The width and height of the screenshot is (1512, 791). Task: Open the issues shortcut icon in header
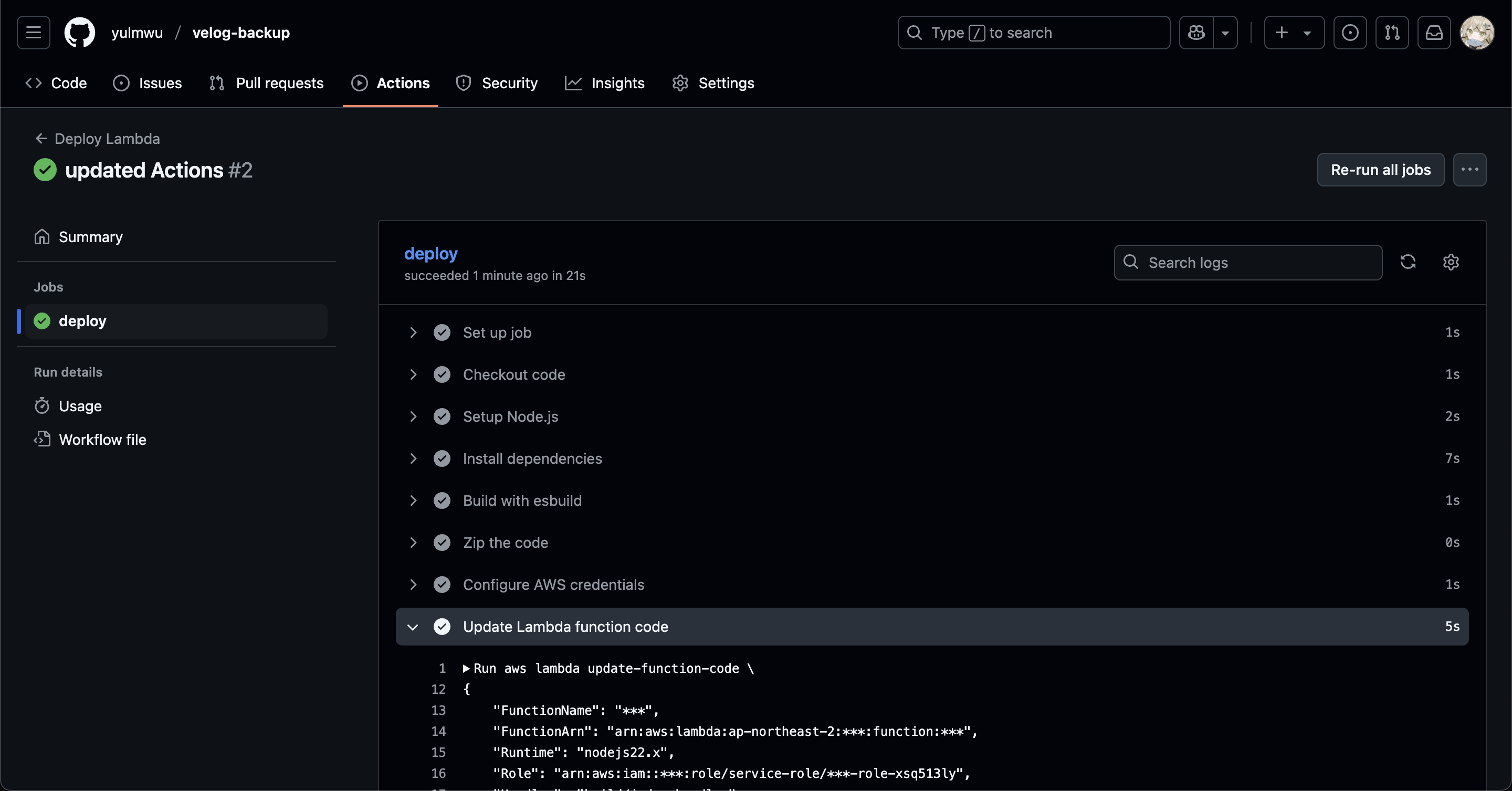point(1349,32)
